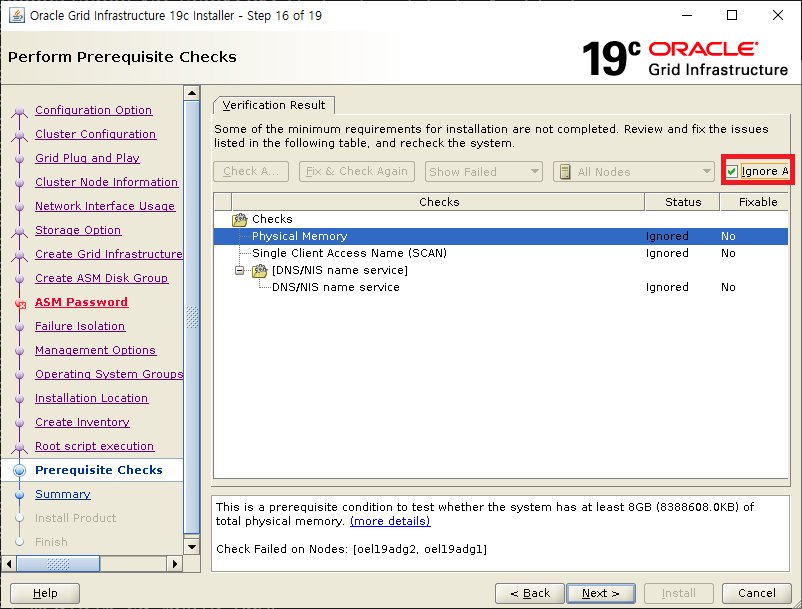This screenshot has width=802, height=609.
Task: Go to Create Inventory step
Action: click(82, 423)
